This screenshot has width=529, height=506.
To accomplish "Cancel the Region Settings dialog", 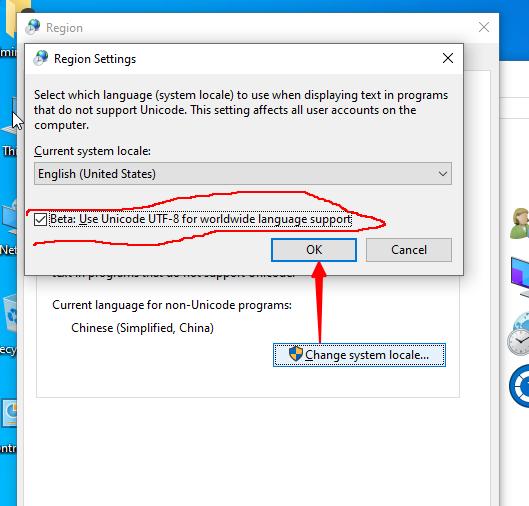I will [409, 250].
